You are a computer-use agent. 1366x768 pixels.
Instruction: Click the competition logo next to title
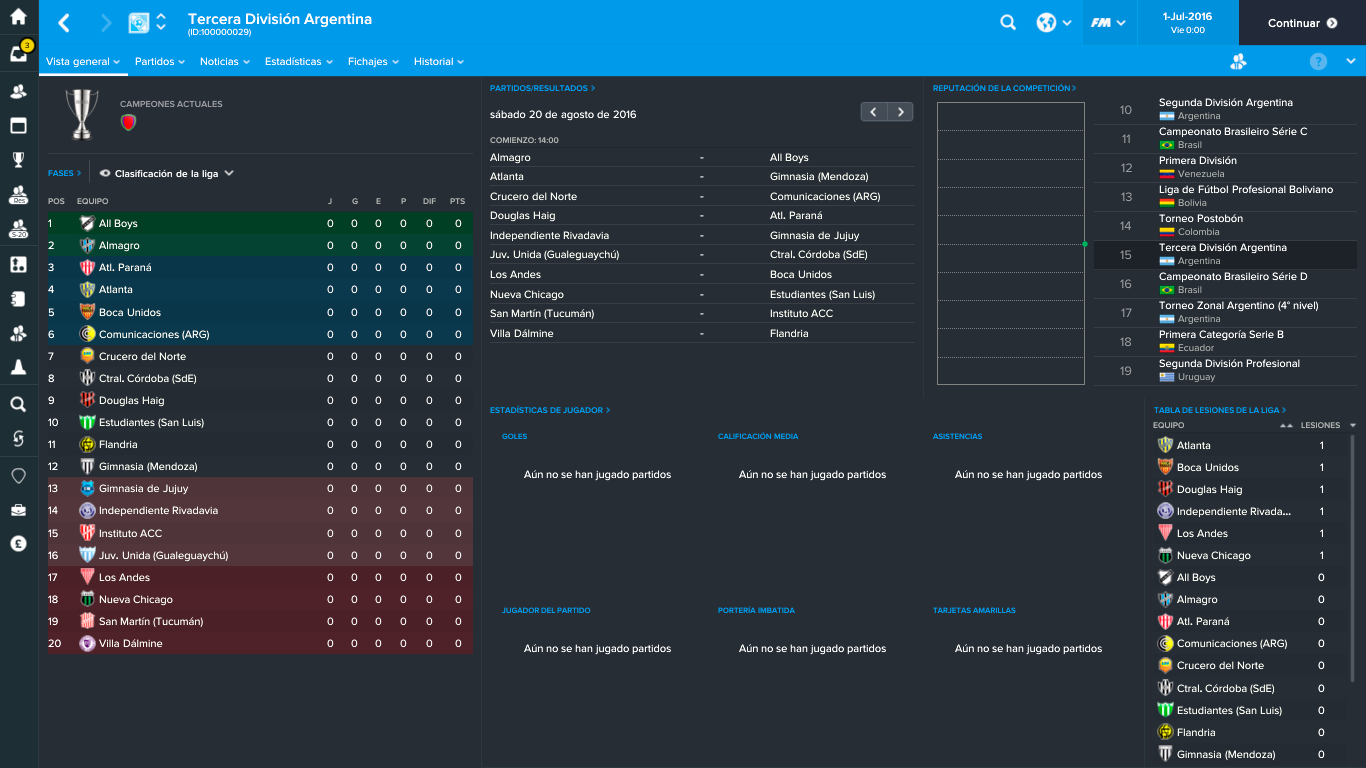[x=139, y=22]
